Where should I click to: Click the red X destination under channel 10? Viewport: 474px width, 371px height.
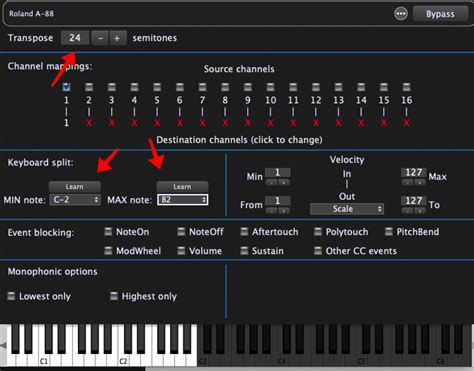point(270,123)
